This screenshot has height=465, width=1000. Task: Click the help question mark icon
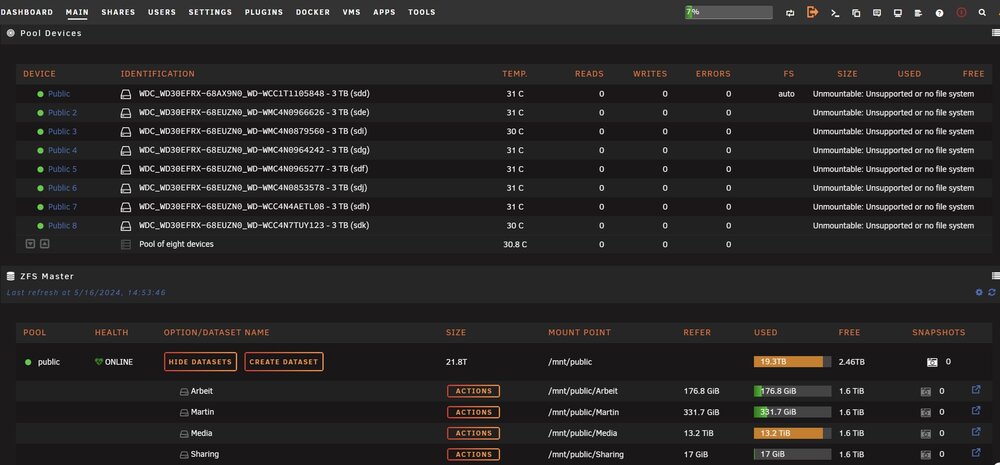point(939,12)
